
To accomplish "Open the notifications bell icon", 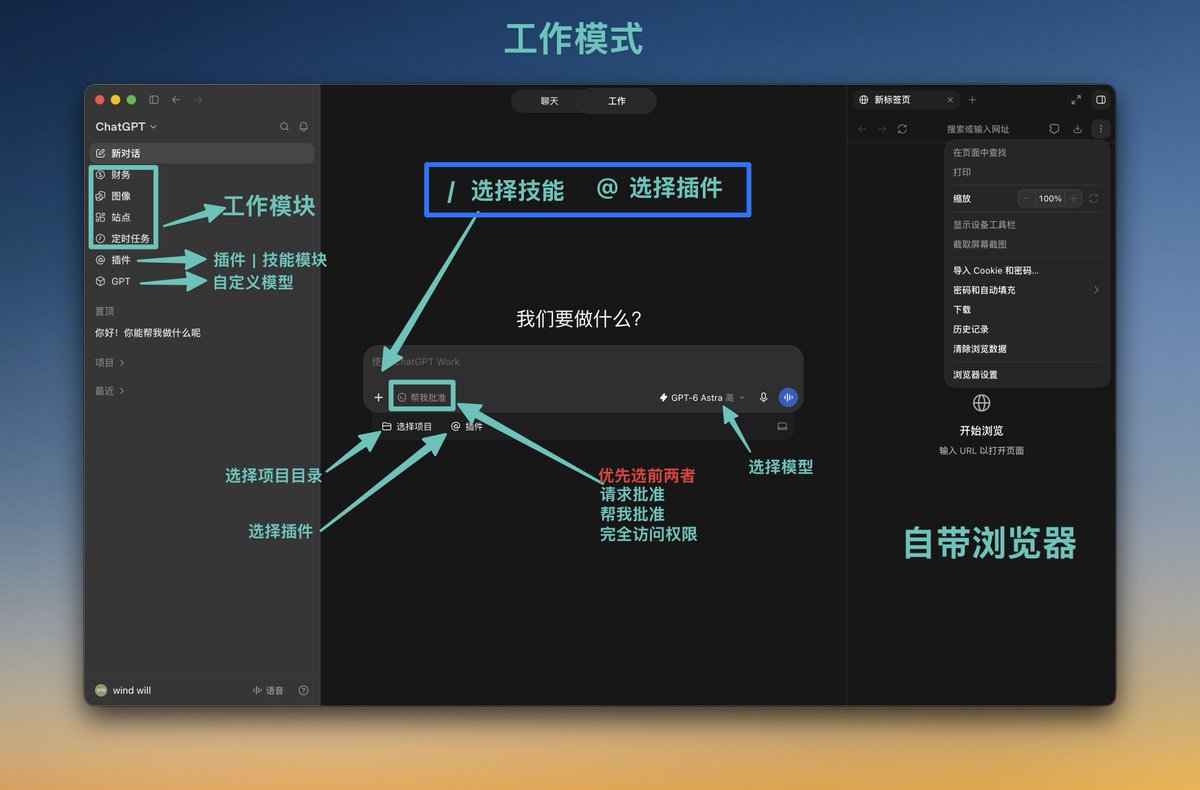I will 304,127.
